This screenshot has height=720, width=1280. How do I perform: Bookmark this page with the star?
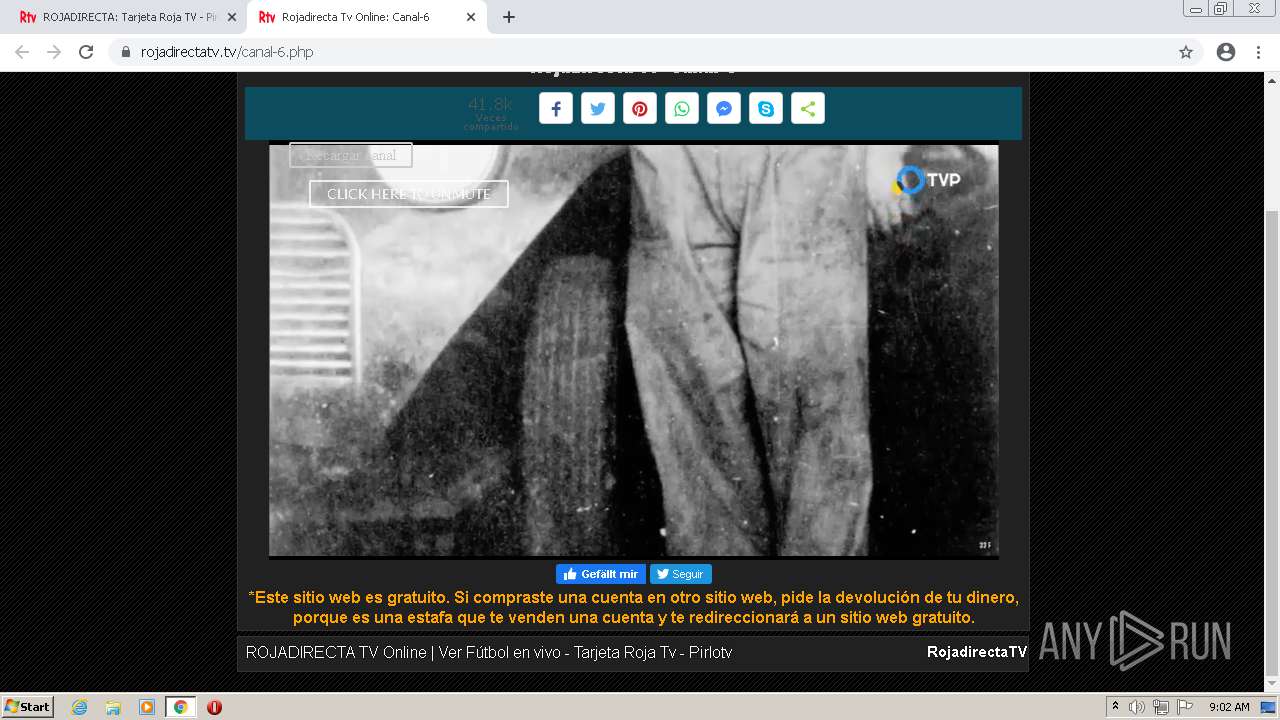point(1186,52)
